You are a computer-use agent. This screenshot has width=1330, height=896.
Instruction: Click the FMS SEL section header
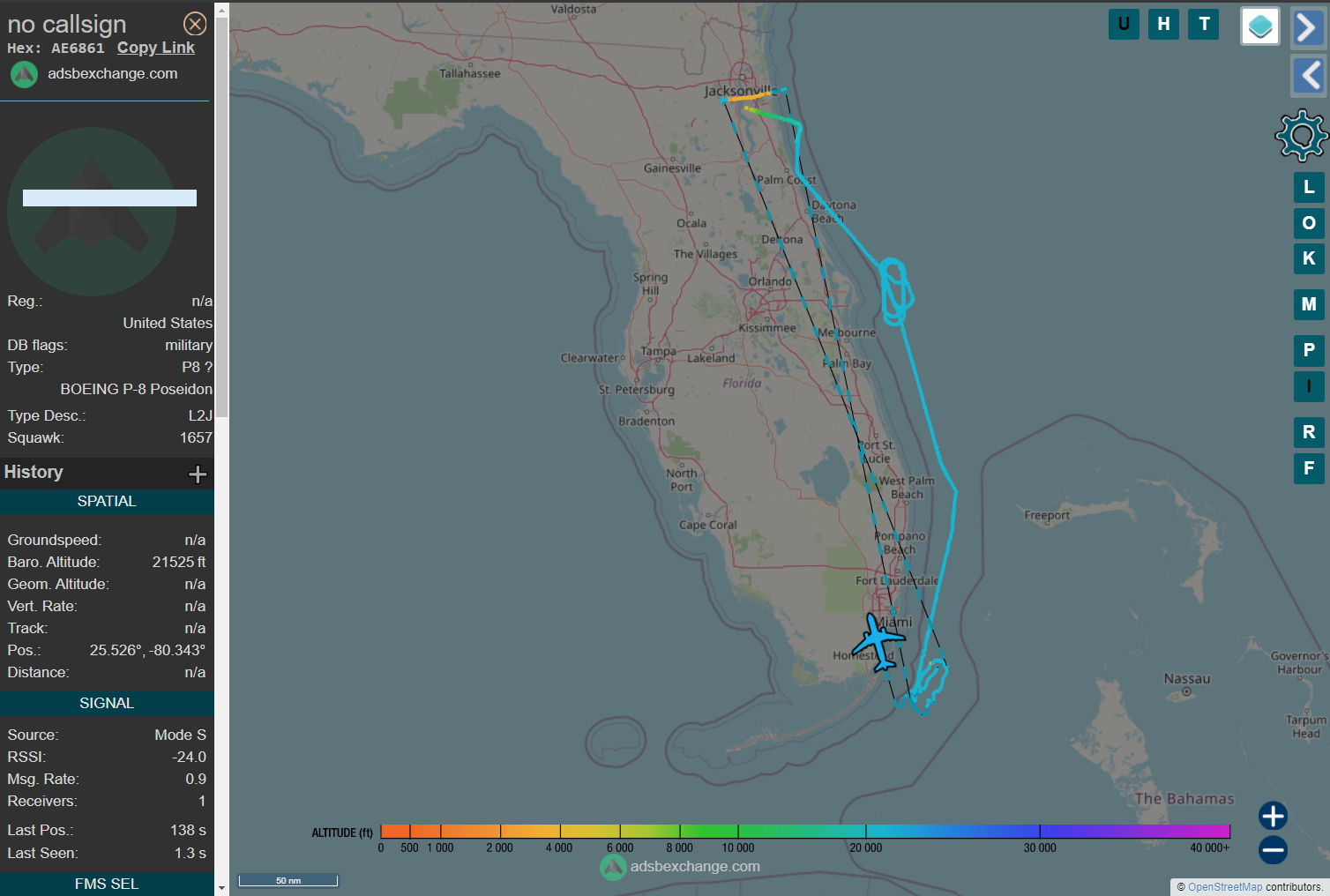click(107, 885)
